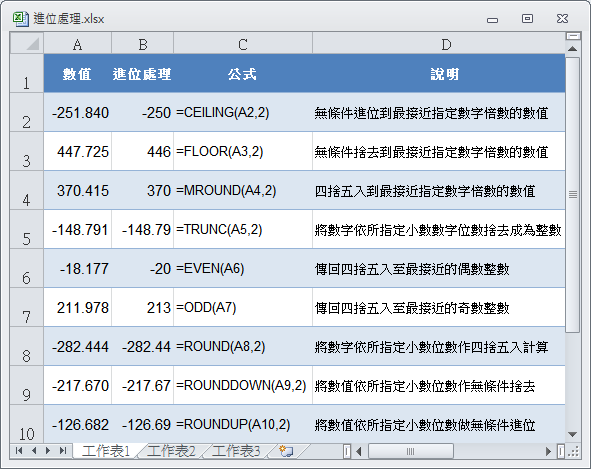Click the Select All corner button
The width and height of the screenshot is (591, 469).
[x=26, y=43]
